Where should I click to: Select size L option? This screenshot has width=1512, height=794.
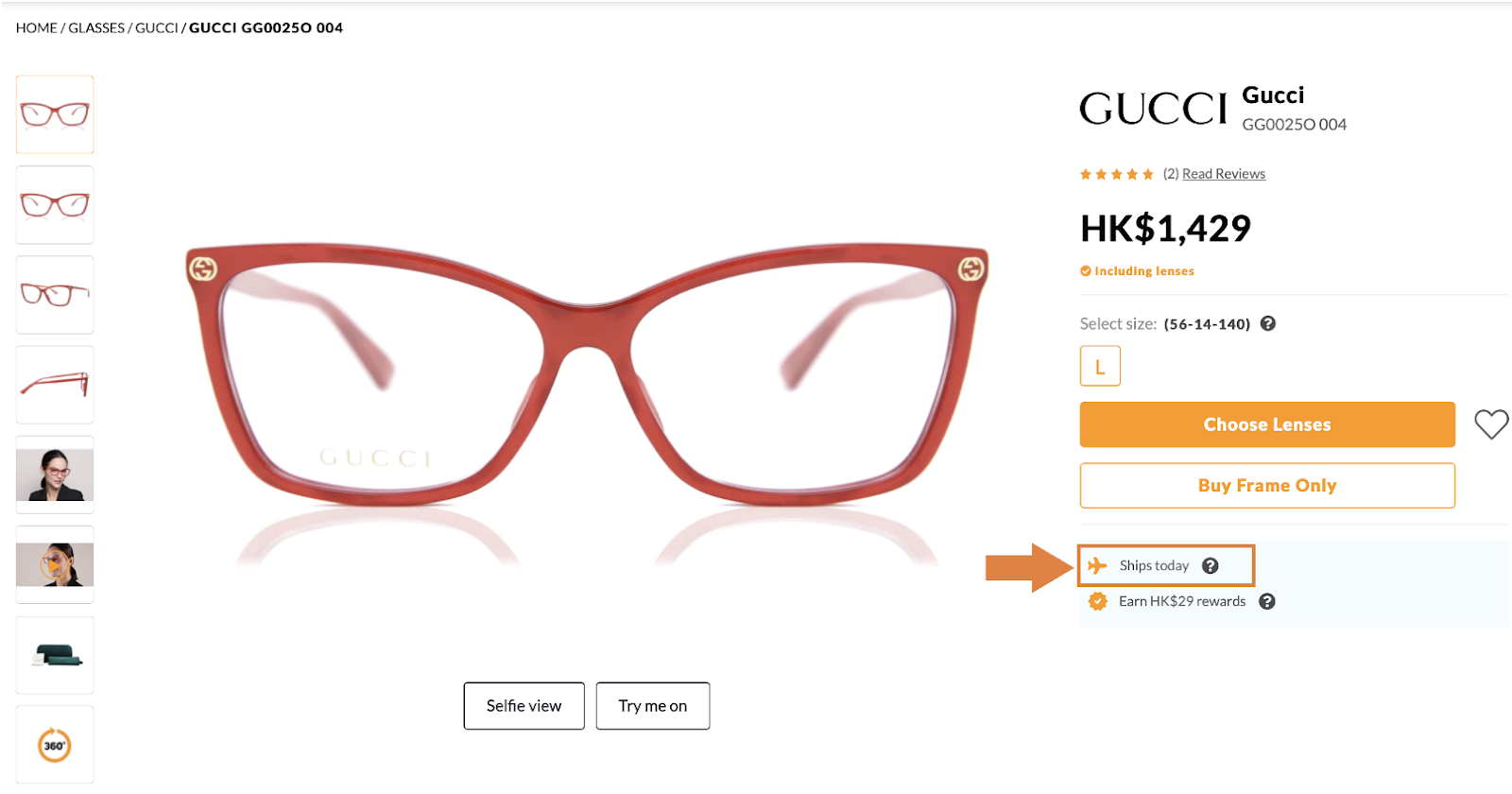[x=1100, y=366]
